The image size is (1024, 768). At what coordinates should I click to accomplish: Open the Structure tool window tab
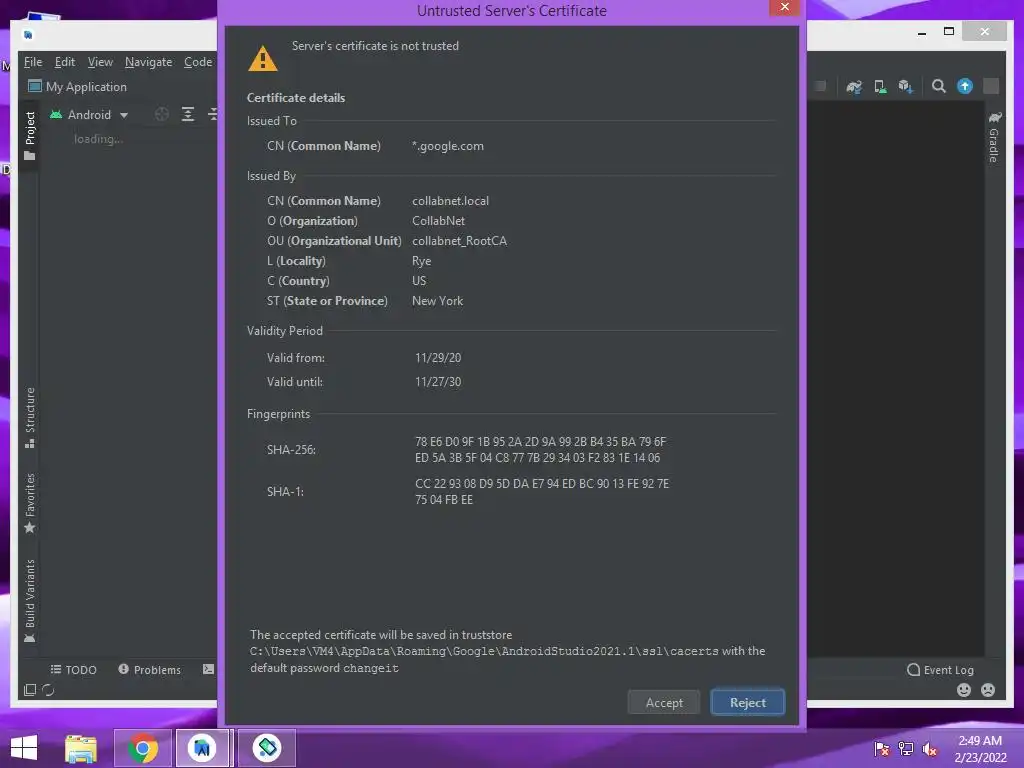pos(29,417)
